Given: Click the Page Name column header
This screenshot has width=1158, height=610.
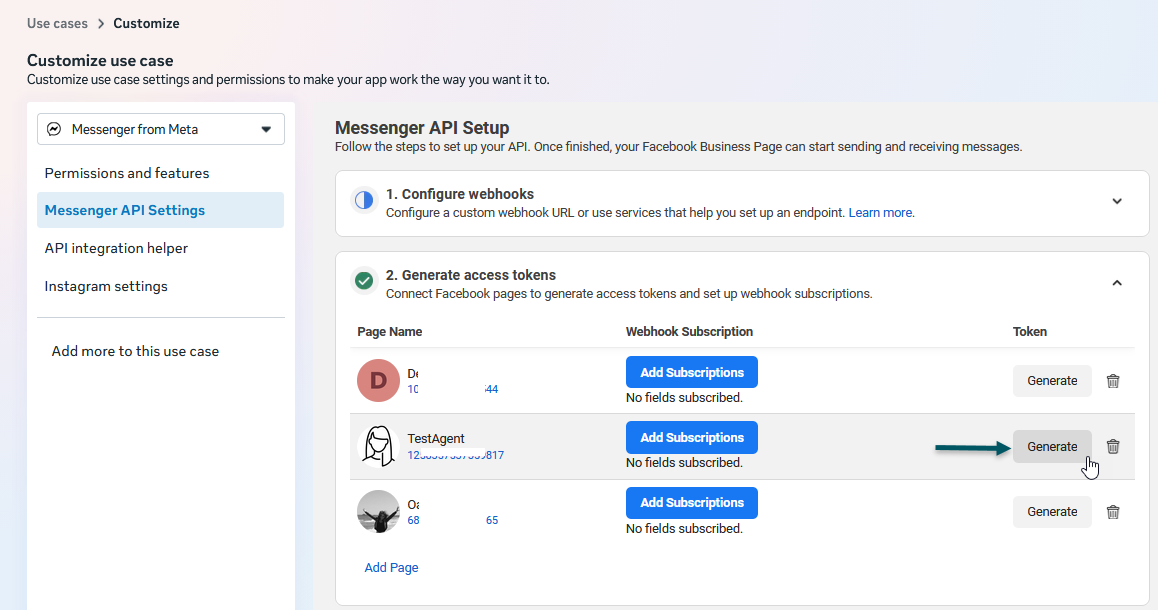Looking at the screenshot, I should pyautogui.click(x=390, y=332).
